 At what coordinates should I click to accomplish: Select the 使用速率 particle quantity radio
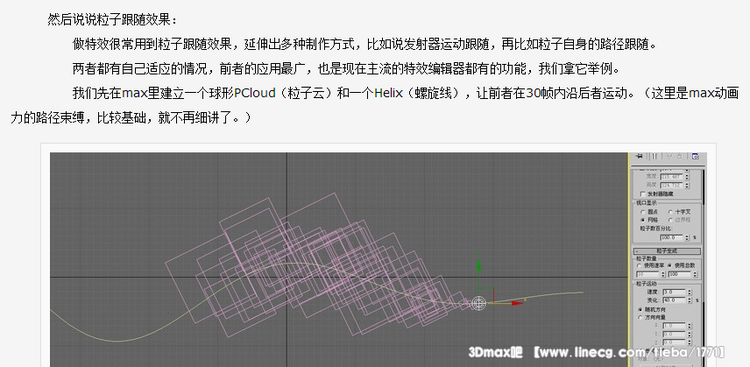639,265
